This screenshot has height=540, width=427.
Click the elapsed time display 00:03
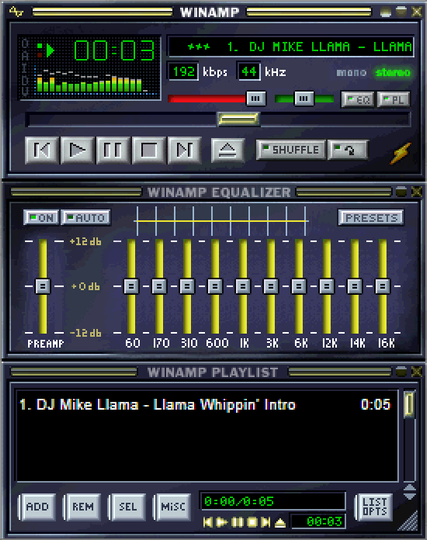114,50
